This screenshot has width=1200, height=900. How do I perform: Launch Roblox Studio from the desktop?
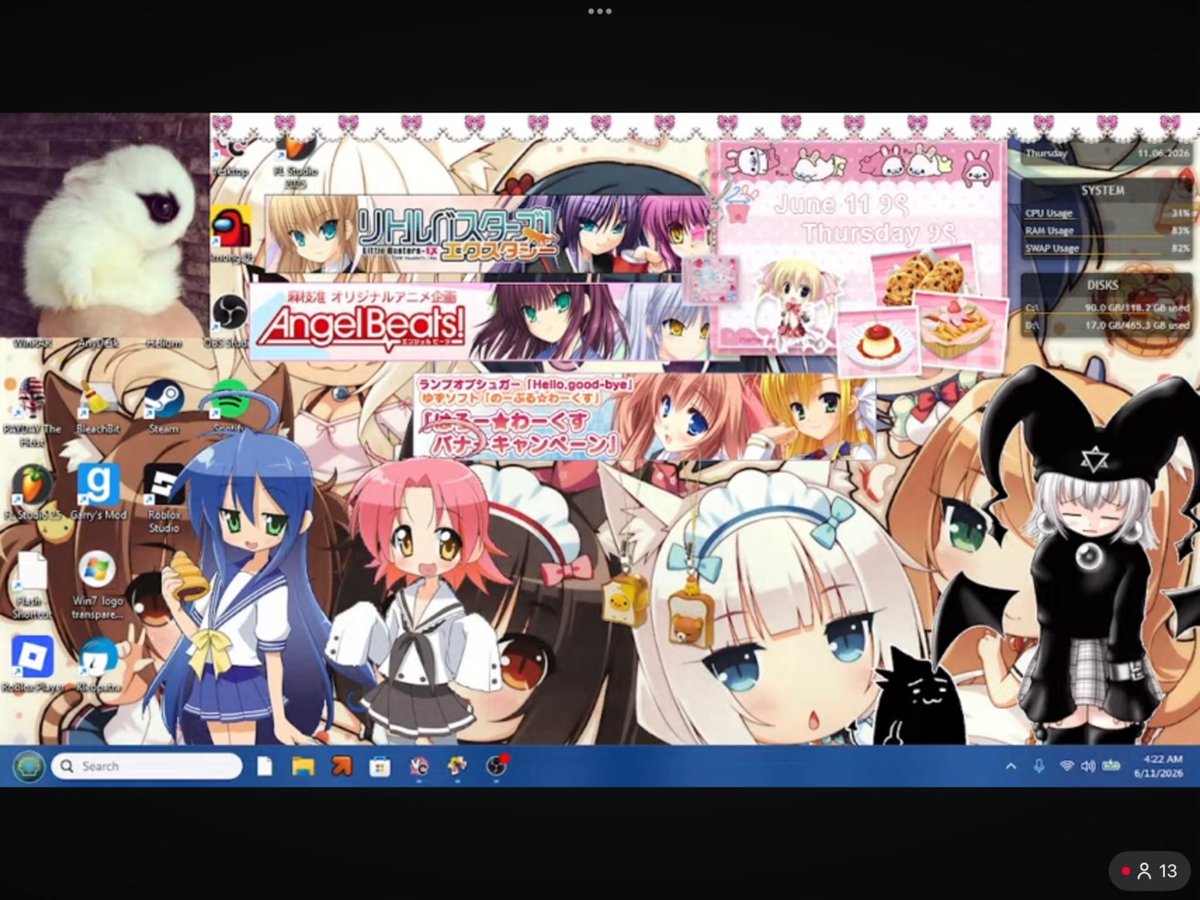164,485
